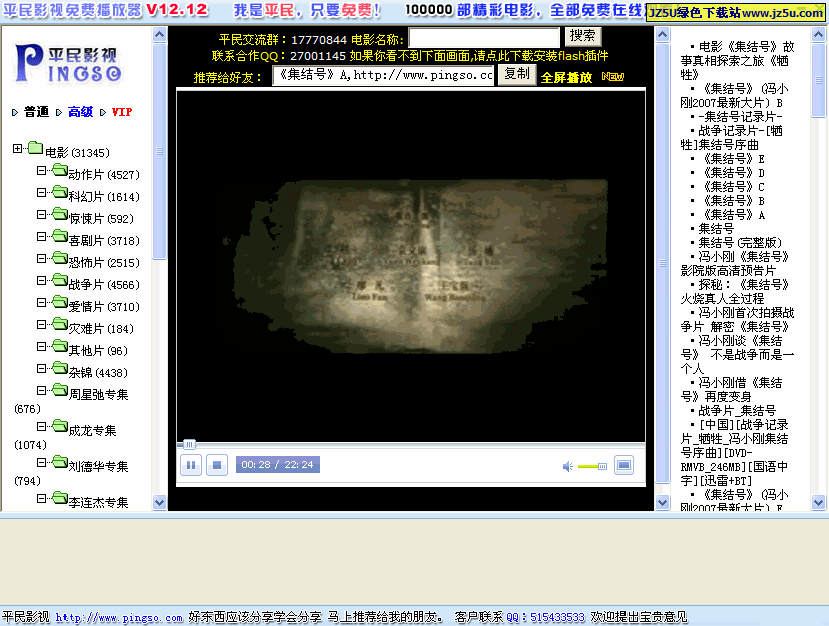Click the QQ: 515433533 contact link

coord(546,617)
